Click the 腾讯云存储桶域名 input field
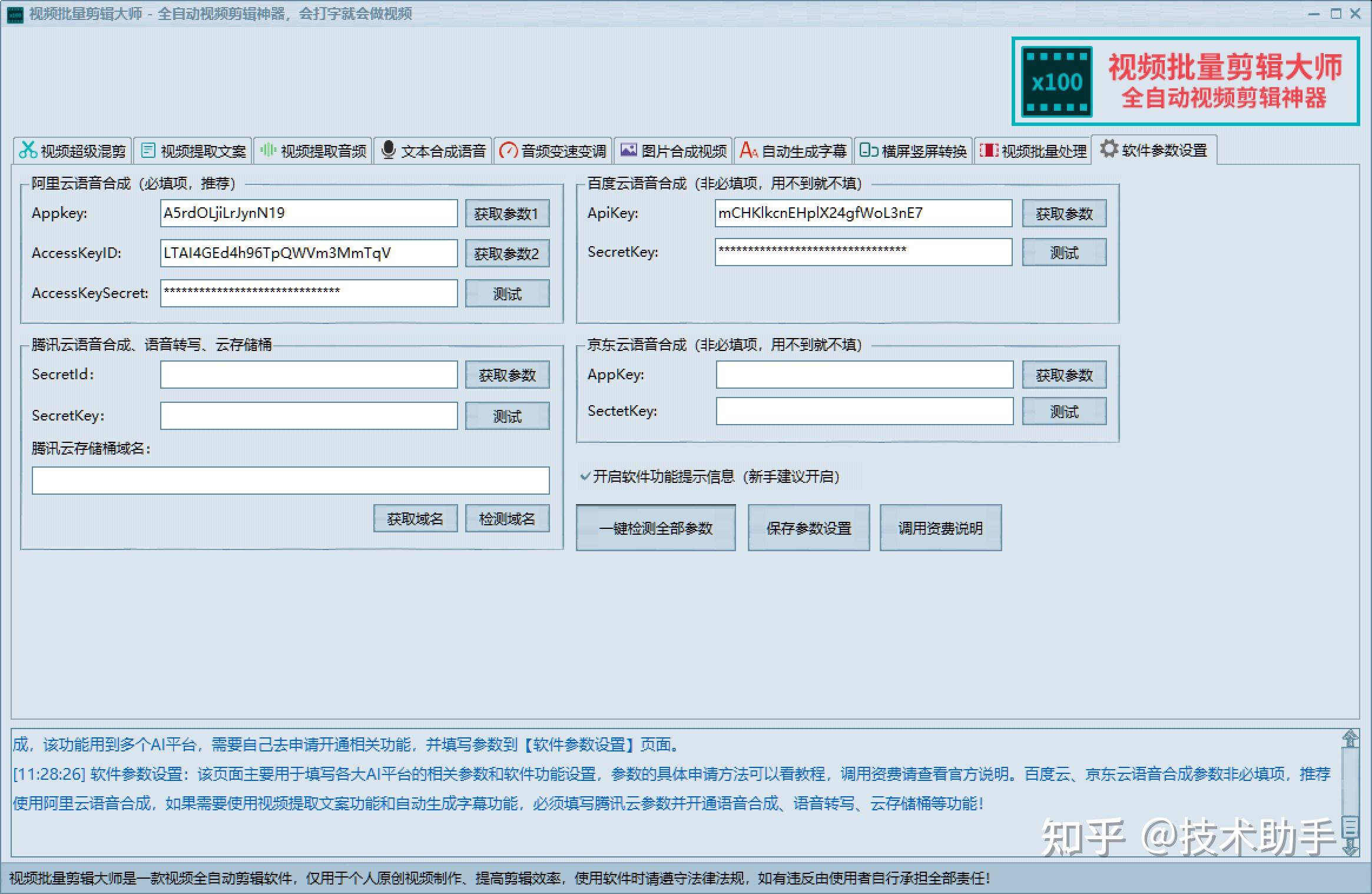 (x=290, y=481)
